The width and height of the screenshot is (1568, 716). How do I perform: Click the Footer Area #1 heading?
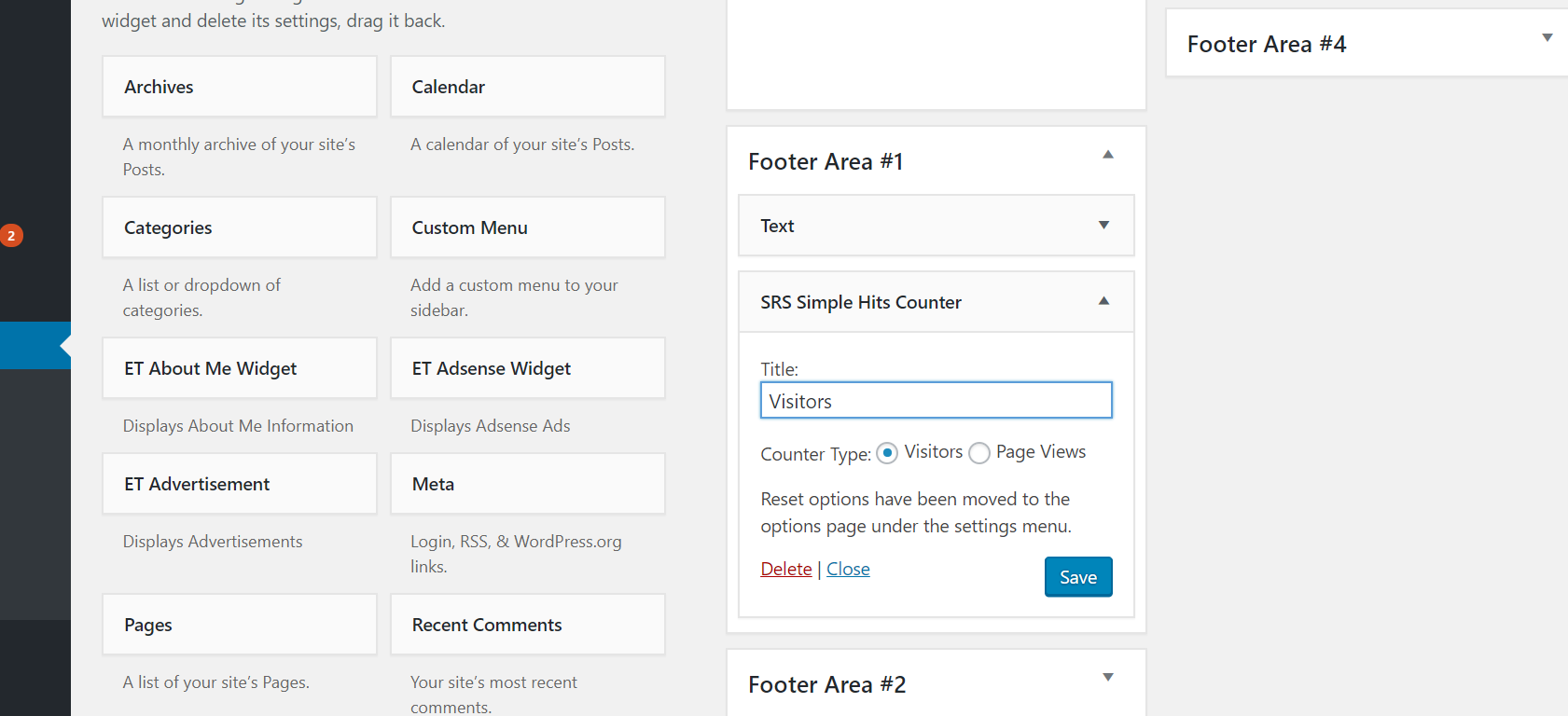pos(826,161)
